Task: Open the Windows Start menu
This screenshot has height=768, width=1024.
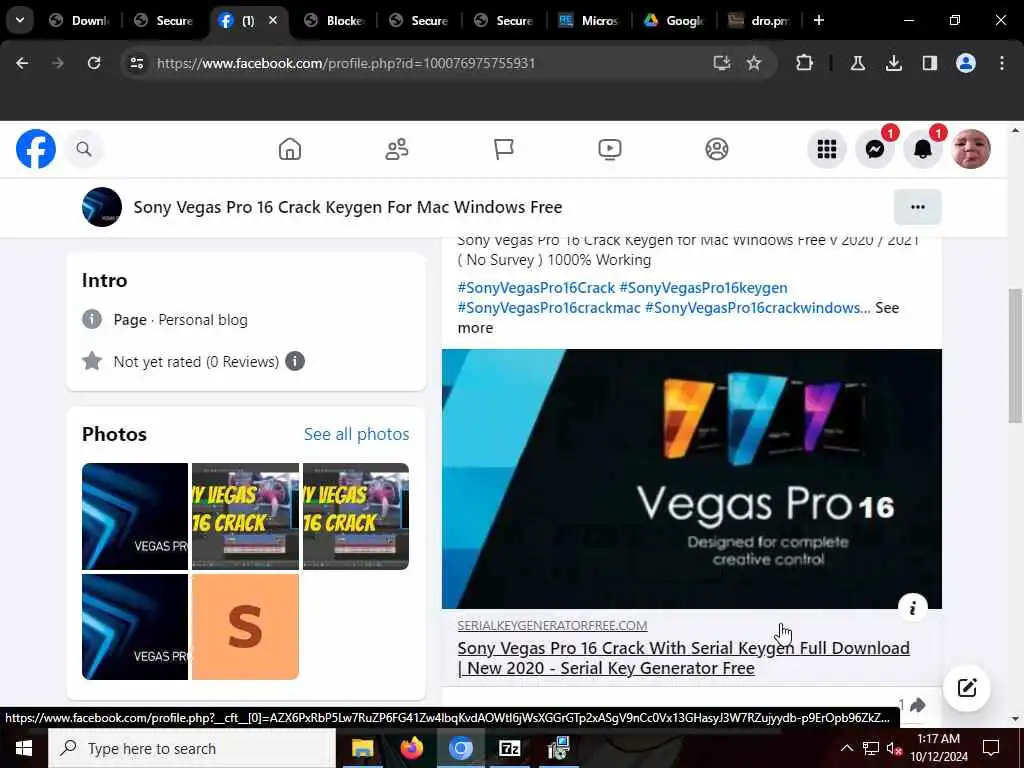Action: [24, 748]
